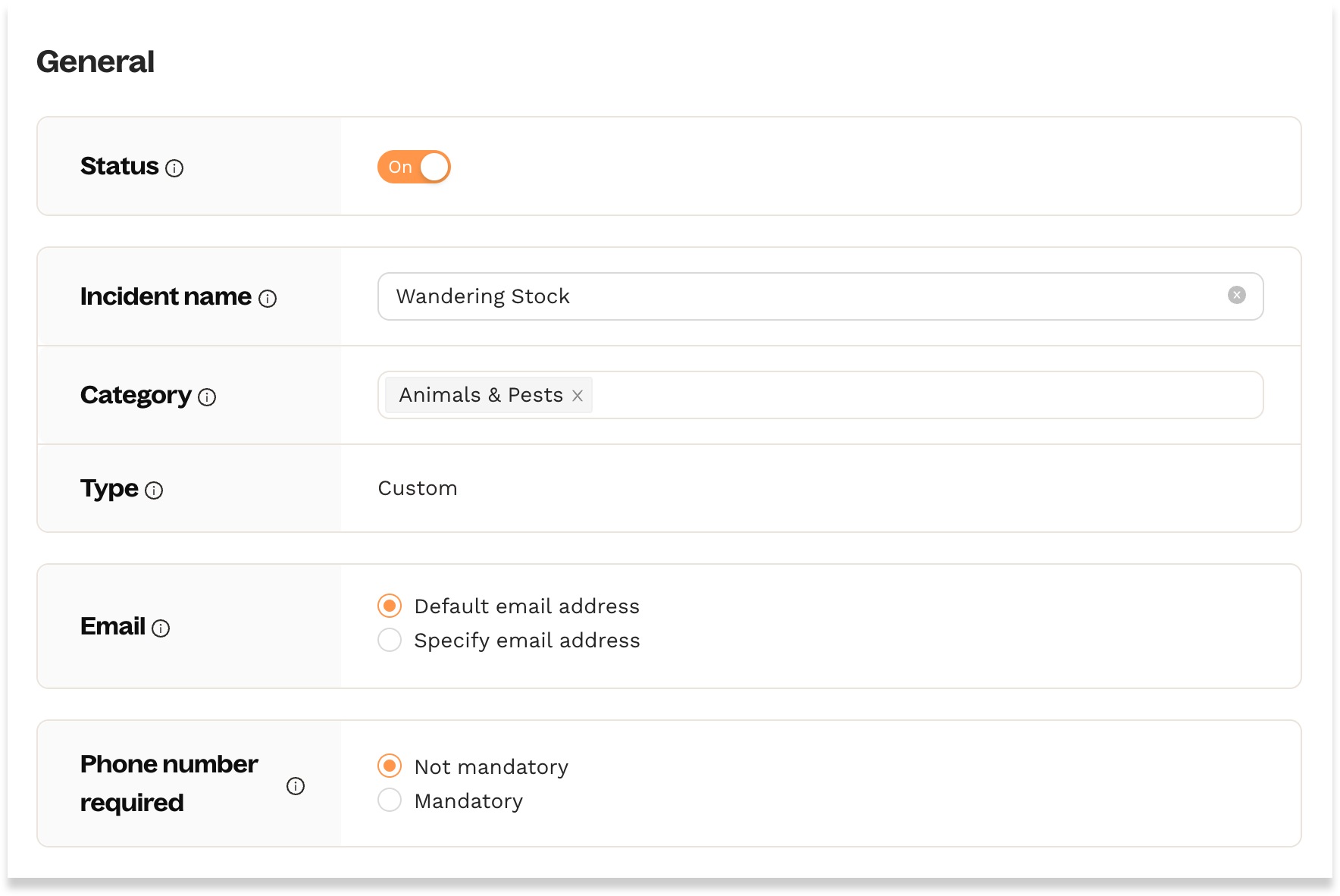Choose Mandatory phone number option
Screen dimensions: 1340x896
click(x=390, y=800)
